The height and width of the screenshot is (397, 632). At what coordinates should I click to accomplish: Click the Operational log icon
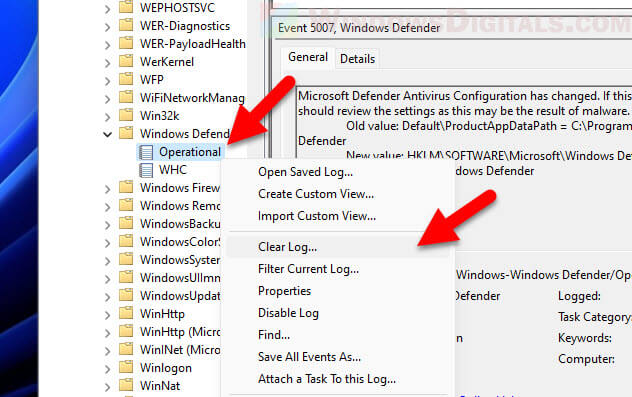146,152
